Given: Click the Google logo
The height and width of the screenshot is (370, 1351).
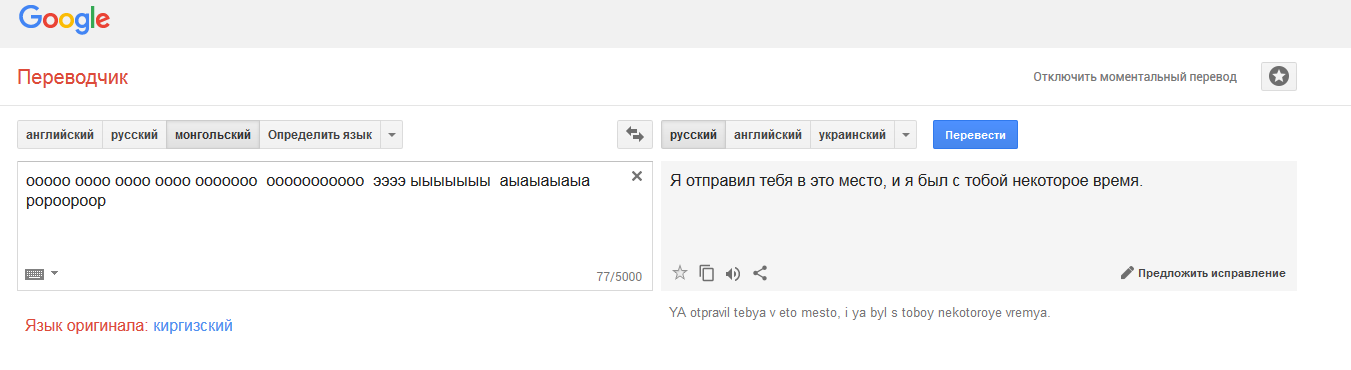Looking at the screenshot, I should click(x=64, y=18).
